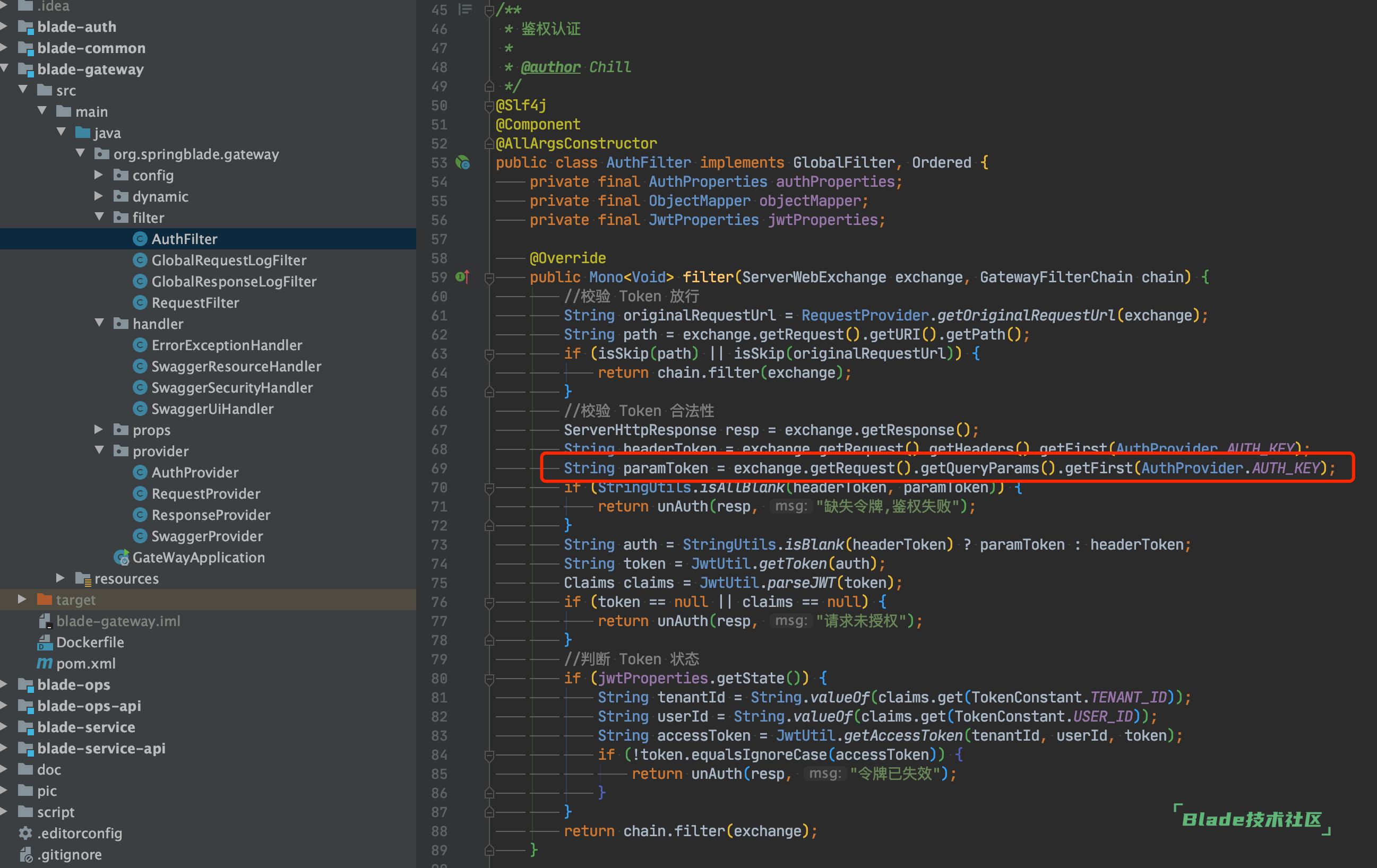Click the .gitignore file icon
1377x868 pixels.
[x=25, y=855]
